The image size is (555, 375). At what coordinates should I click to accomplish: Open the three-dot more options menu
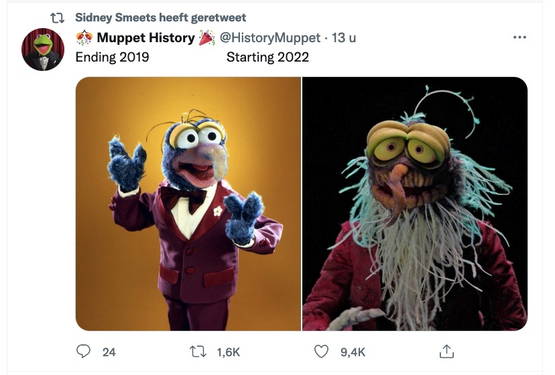(519, 37)
